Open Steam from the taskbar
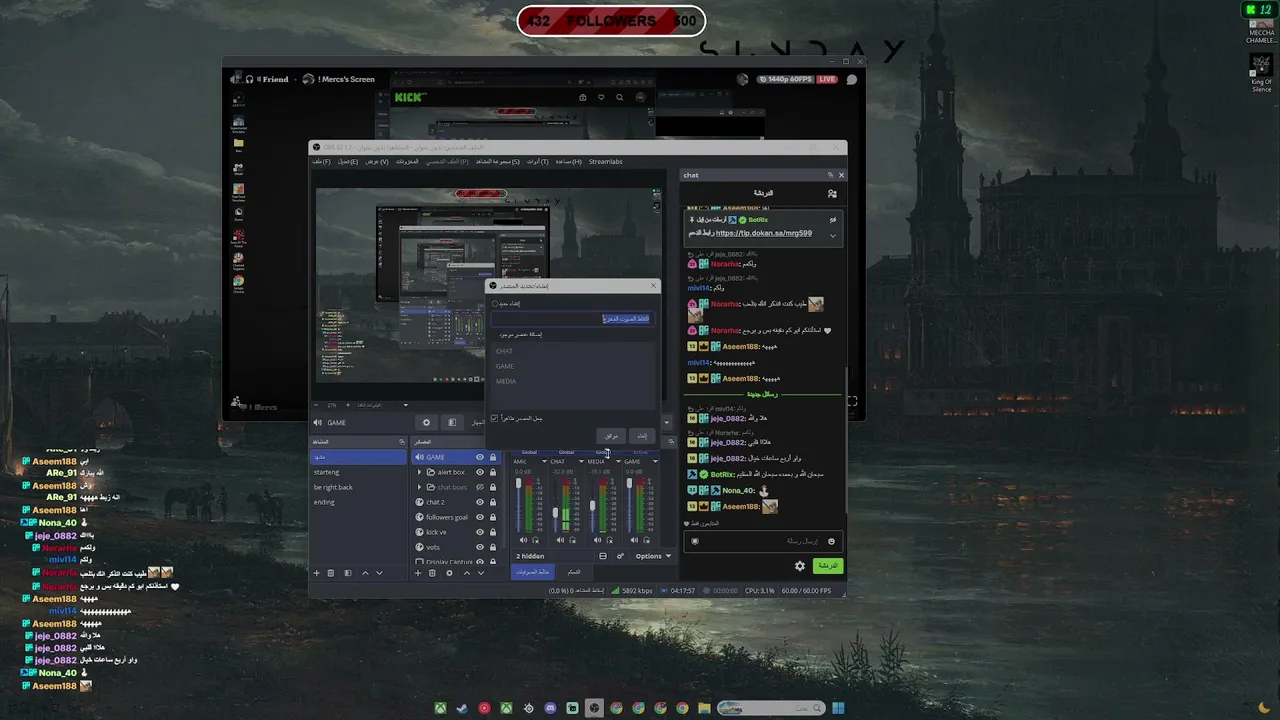 462,708
